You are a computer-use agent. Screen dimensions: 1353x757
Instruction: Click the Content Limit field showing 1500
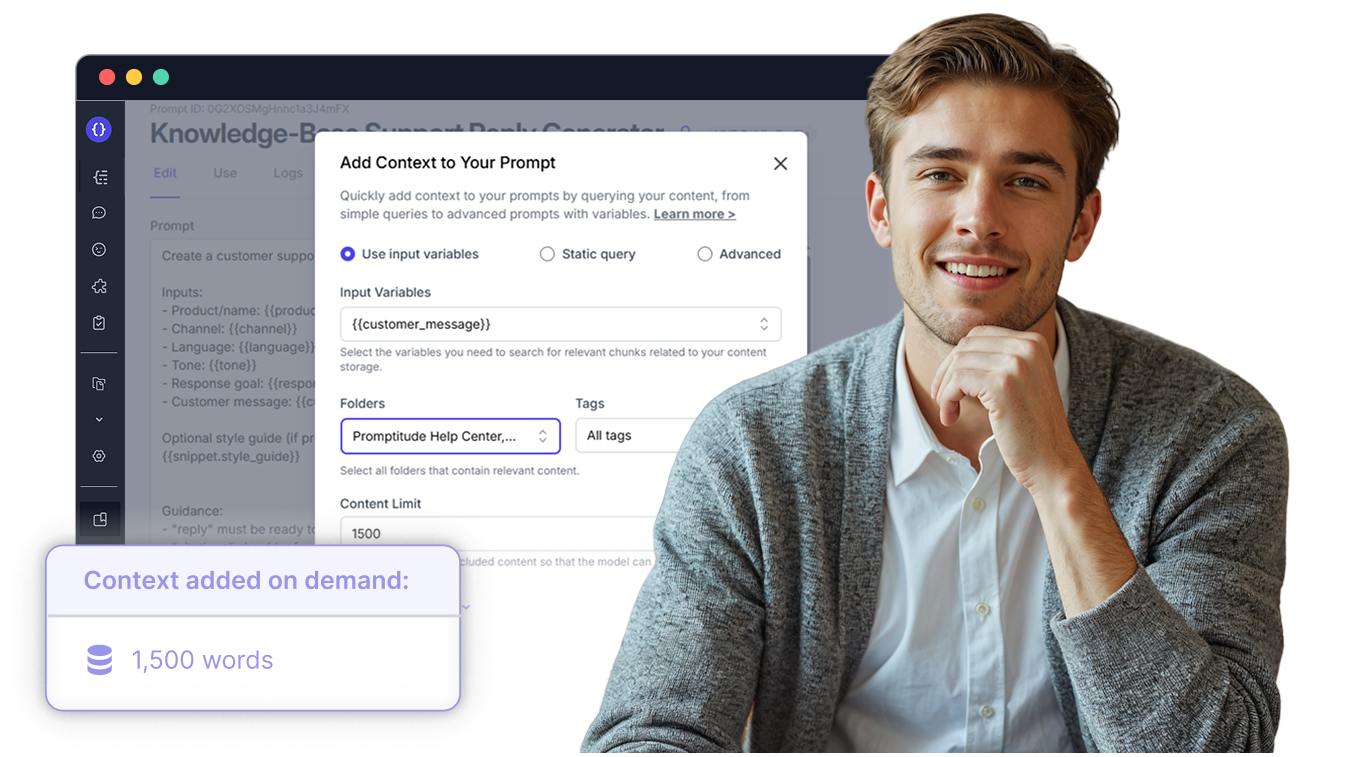coord(500,533)
